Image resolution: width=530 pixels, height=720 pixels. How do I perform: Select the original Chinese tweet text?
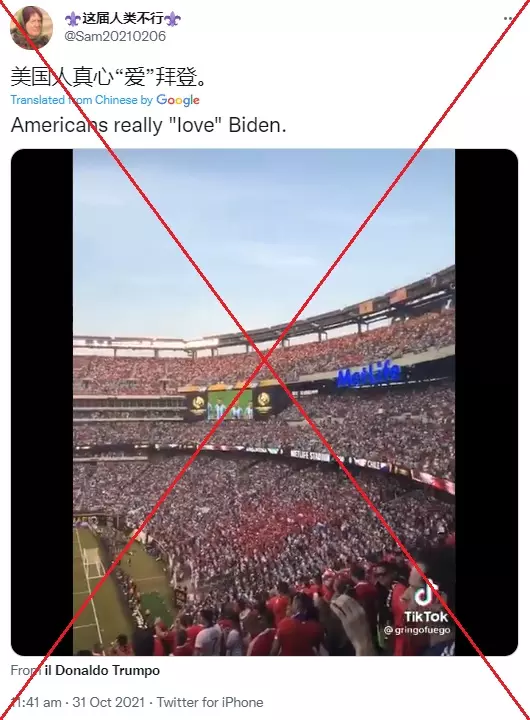coord(108,76)
